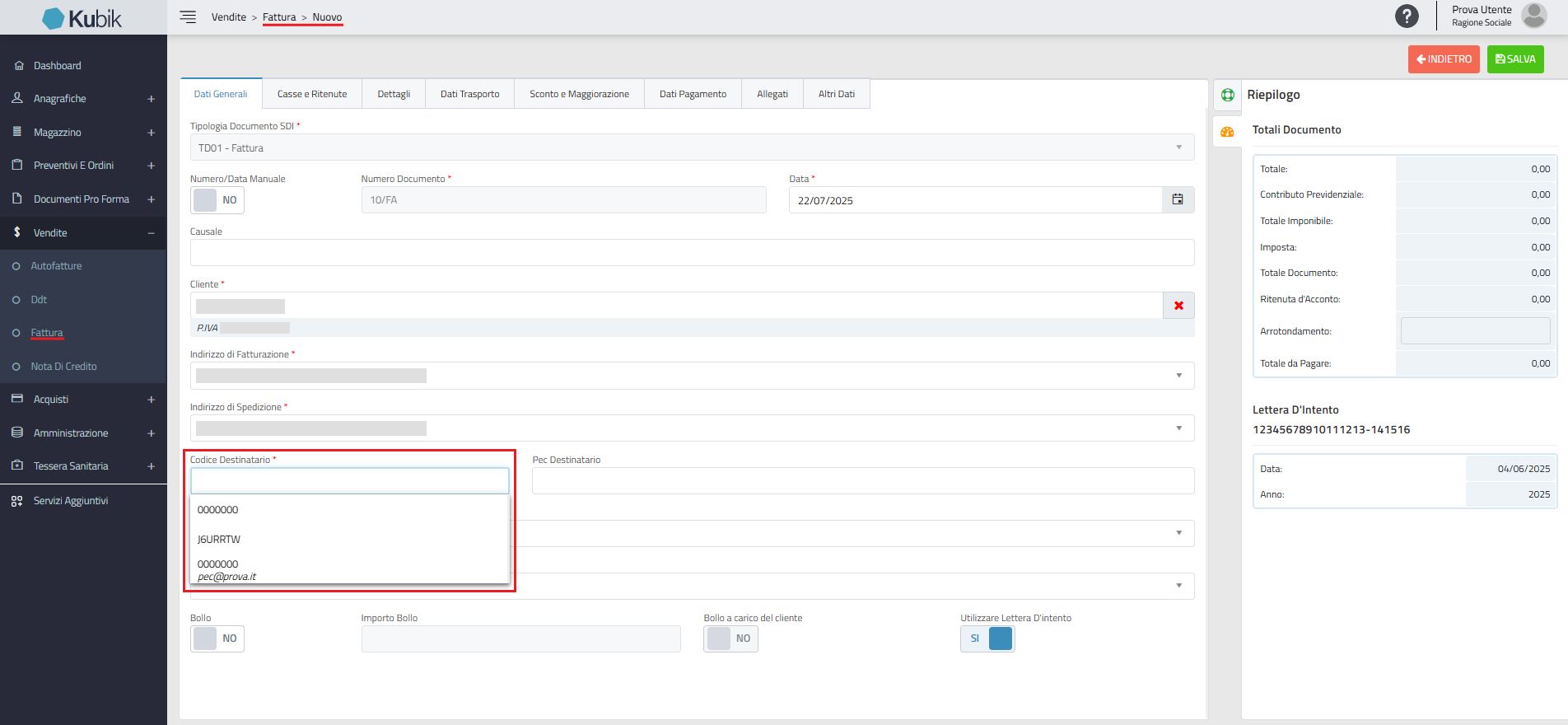Click the Dashboard home icon
The width and height of the screenshot is (1568, 725).
click(18, 65)
